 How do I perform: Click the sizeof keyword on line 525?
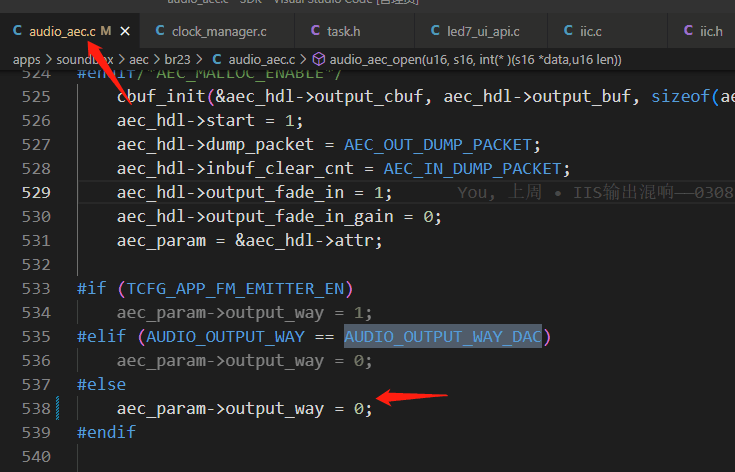tap(681, 97)
